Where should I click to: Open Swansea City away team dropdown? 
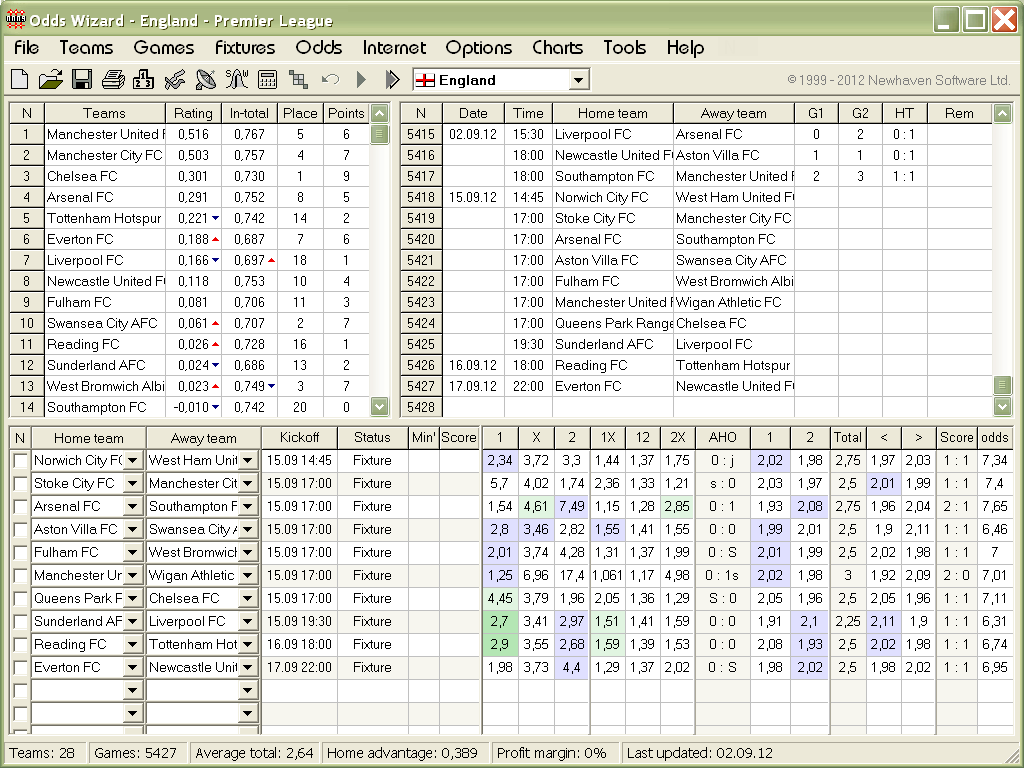pyautogui.click(x=248, y=530)
